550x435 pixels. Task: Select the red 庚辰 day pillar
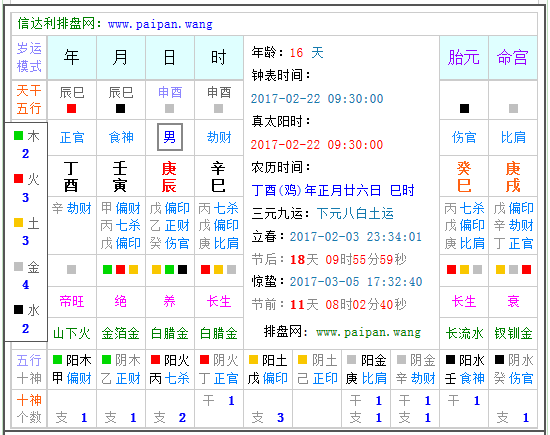point(169,176)
